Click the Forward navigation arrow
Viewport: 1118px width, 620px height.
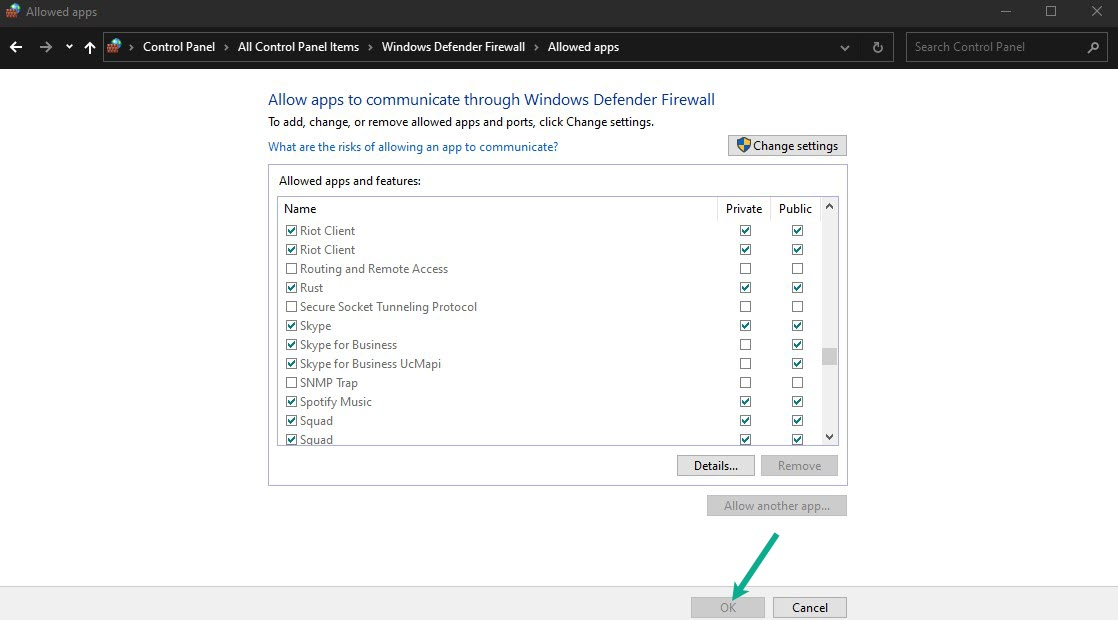46,47
